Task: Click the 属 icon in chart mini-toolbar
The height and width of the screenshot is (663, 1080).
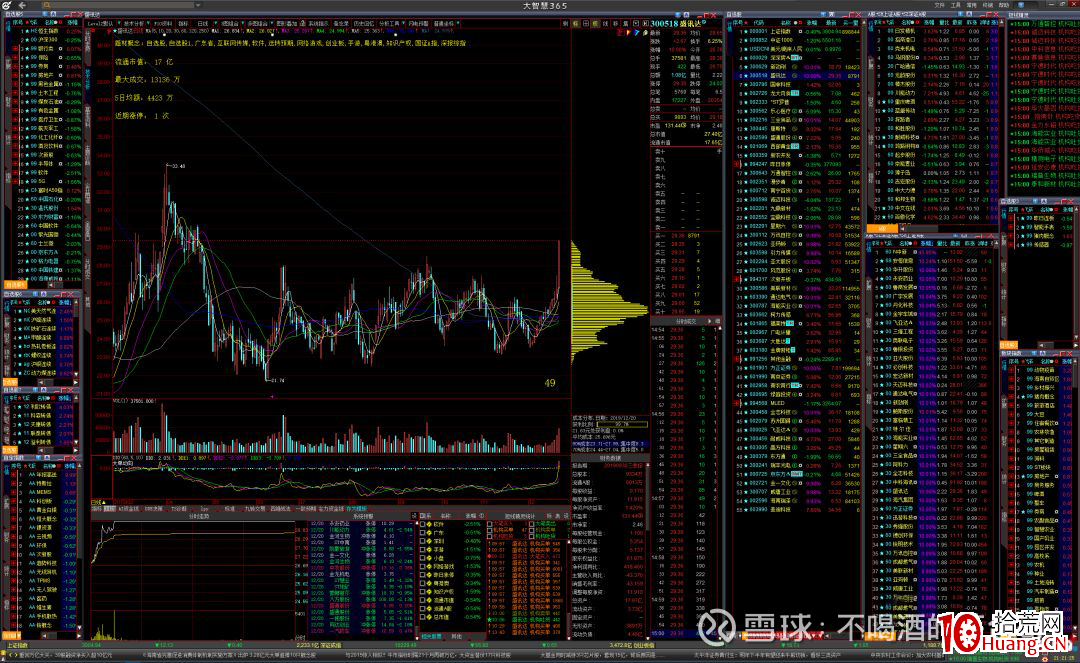Action: click(x=625, y=23)
